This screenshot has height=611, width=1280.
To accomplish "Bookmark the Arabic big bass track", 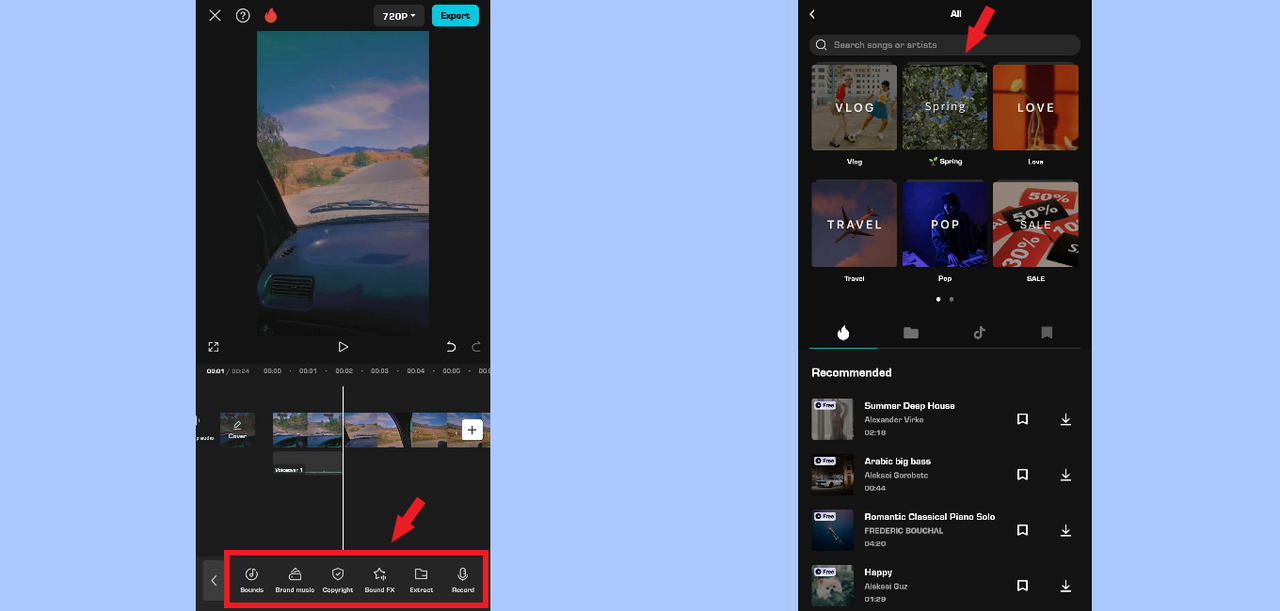I will (1022, 475).
